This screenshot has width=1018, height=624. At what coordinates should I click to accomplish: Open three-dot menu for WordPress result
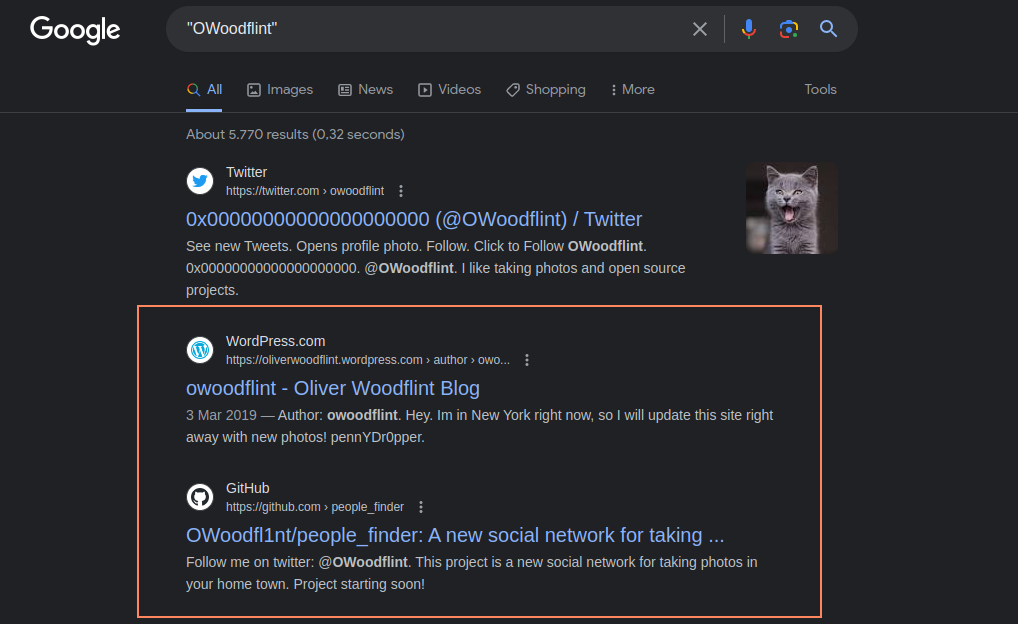(x=527, y=360)
